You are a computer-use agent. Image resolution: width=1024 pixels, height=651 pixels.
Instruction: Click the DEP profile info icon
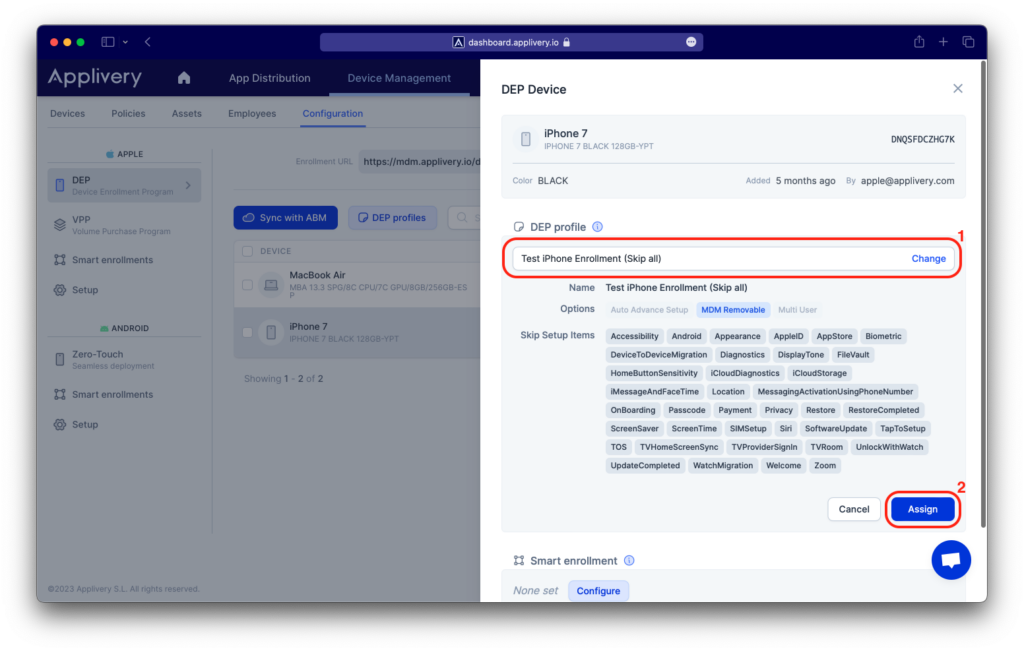coord(597,227)
